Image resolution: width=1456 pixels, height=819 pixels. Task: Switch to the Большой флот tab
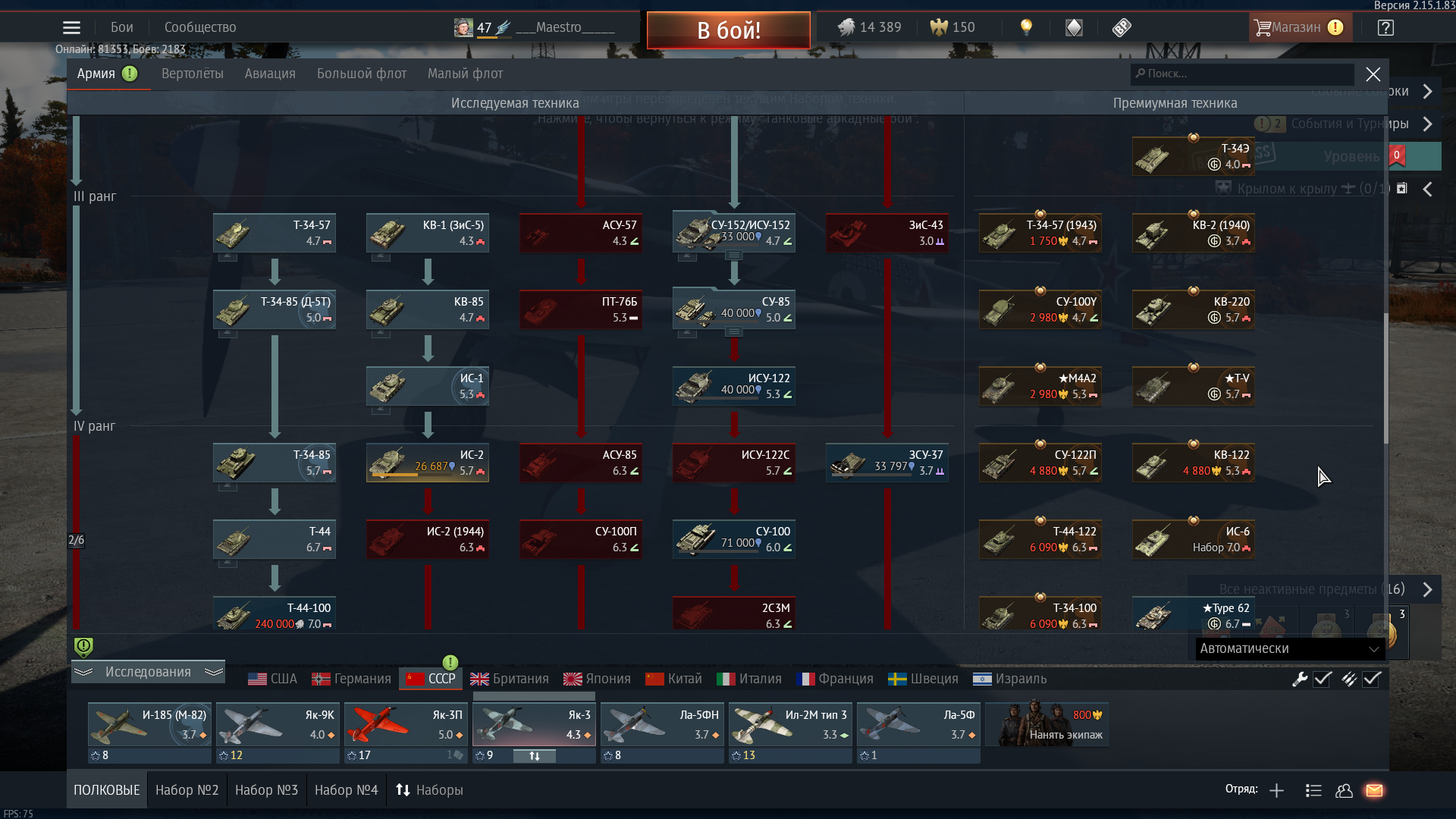pyautogui.click(x=362, y=74)
